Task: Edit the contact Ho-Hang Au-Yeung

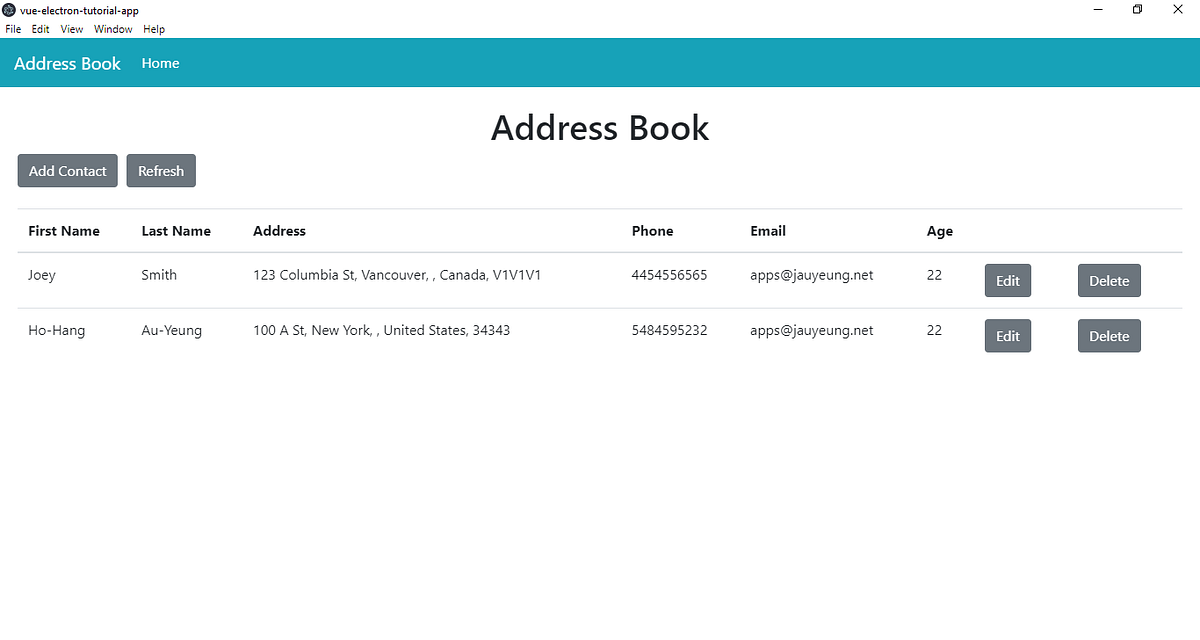Action: pyautogui.click(x=1007, y=335)
